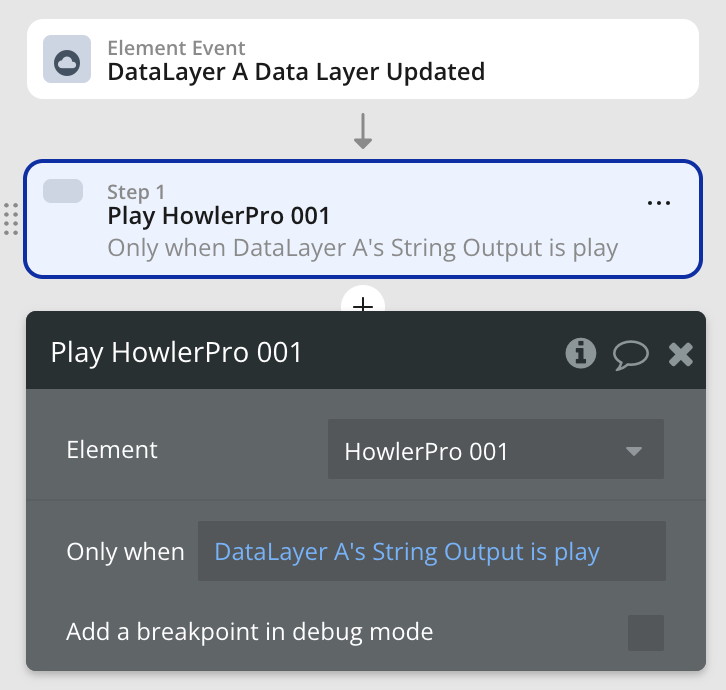Click the Step 1 placeholder icon box
The height and width of the screenshot is (690, 726).
pos(63,191)
